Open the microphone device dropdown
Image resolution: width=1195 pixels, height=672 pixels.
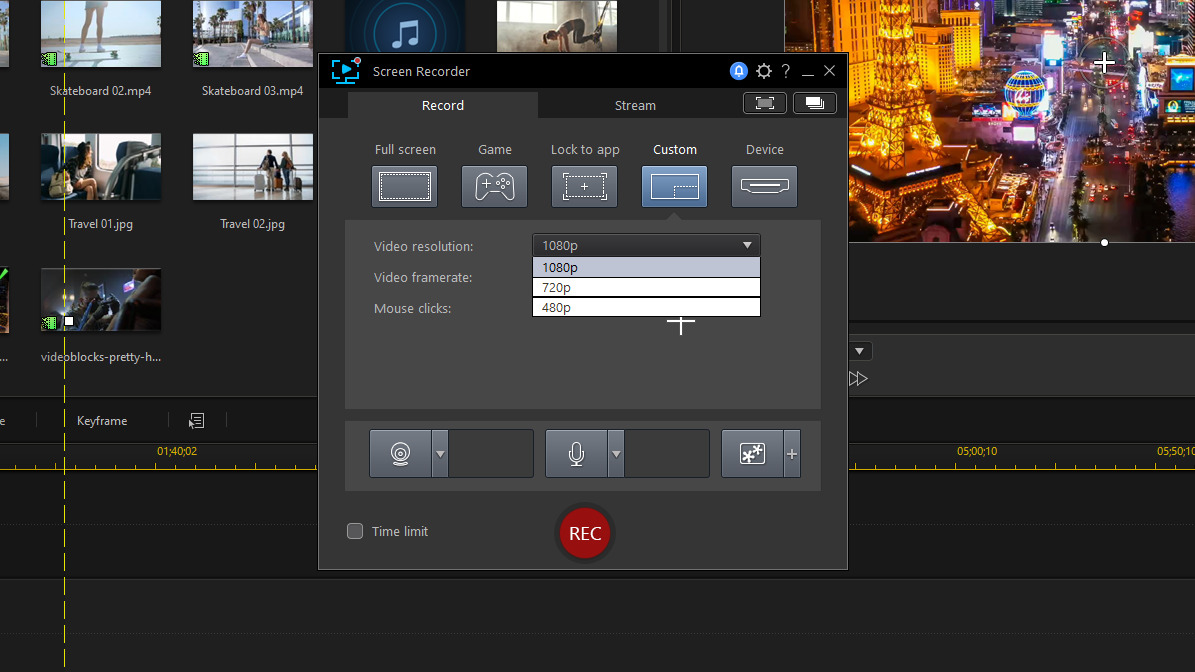(x=617, y=453)
